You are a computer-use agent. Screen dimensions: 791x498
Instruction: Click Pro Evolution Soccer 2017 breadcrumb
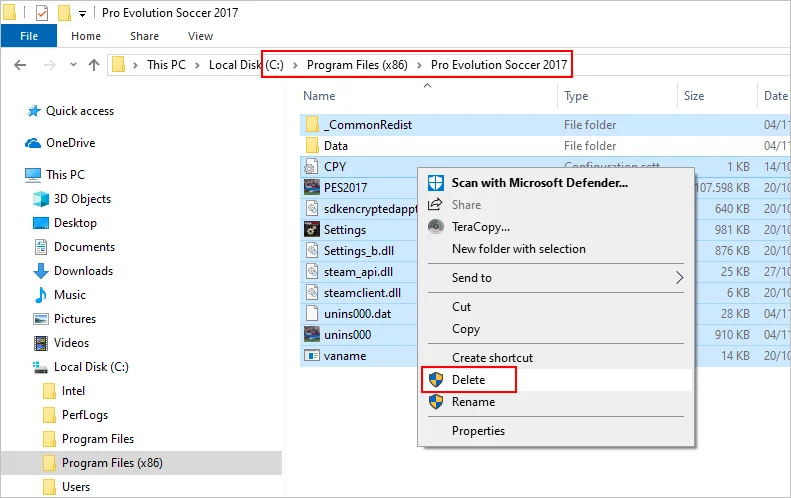coord(499,65)
